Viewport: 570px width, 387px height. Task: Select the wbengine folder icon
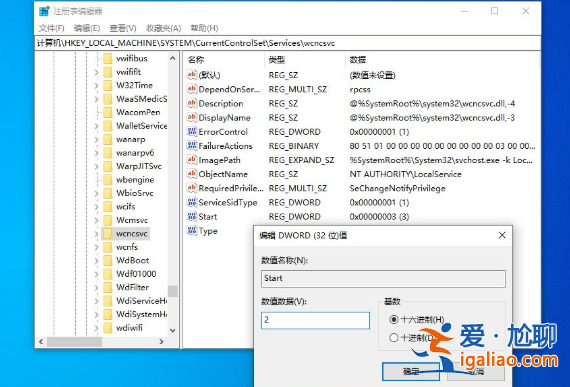point(108,180)
